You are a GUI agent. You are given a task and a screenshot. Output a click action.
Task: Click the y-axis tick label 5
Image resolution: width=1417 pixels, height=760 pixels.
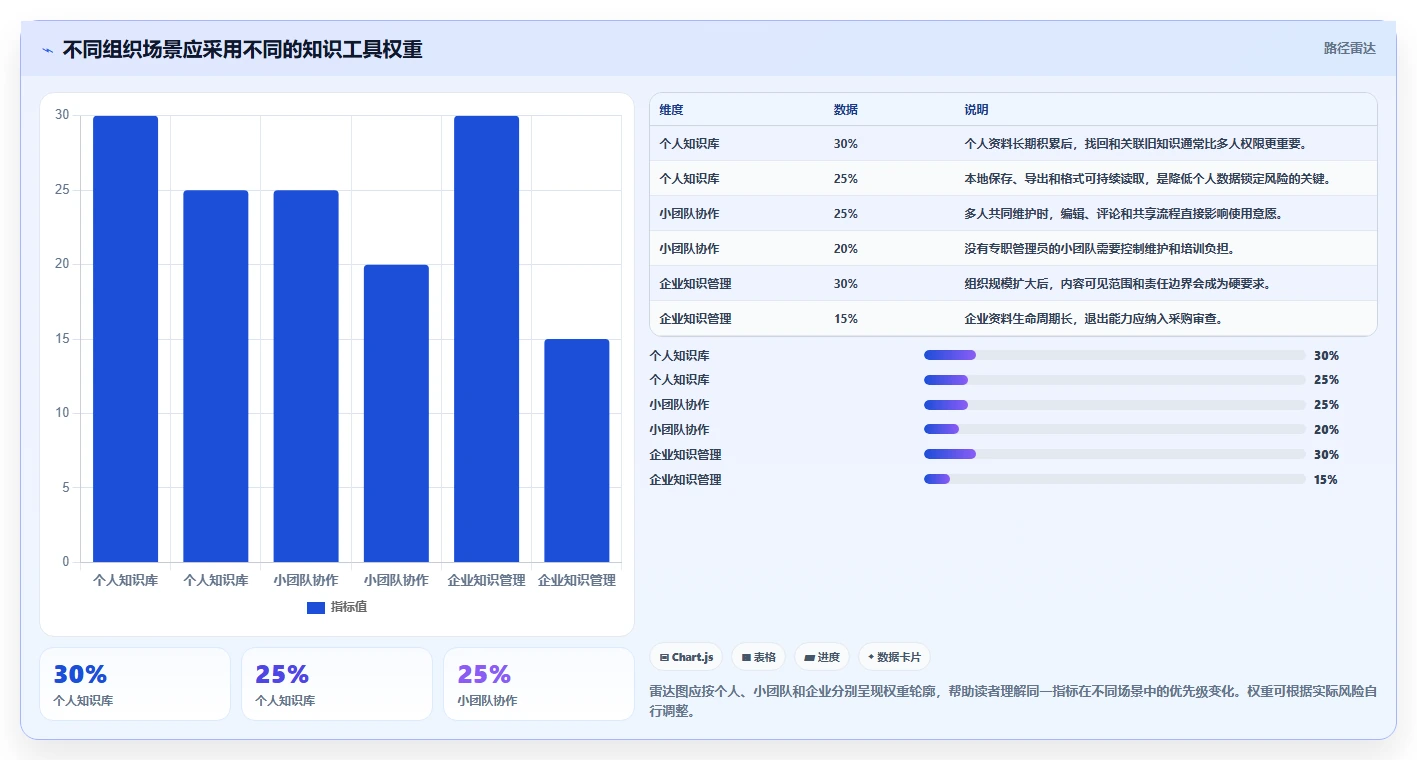point(66,488)
